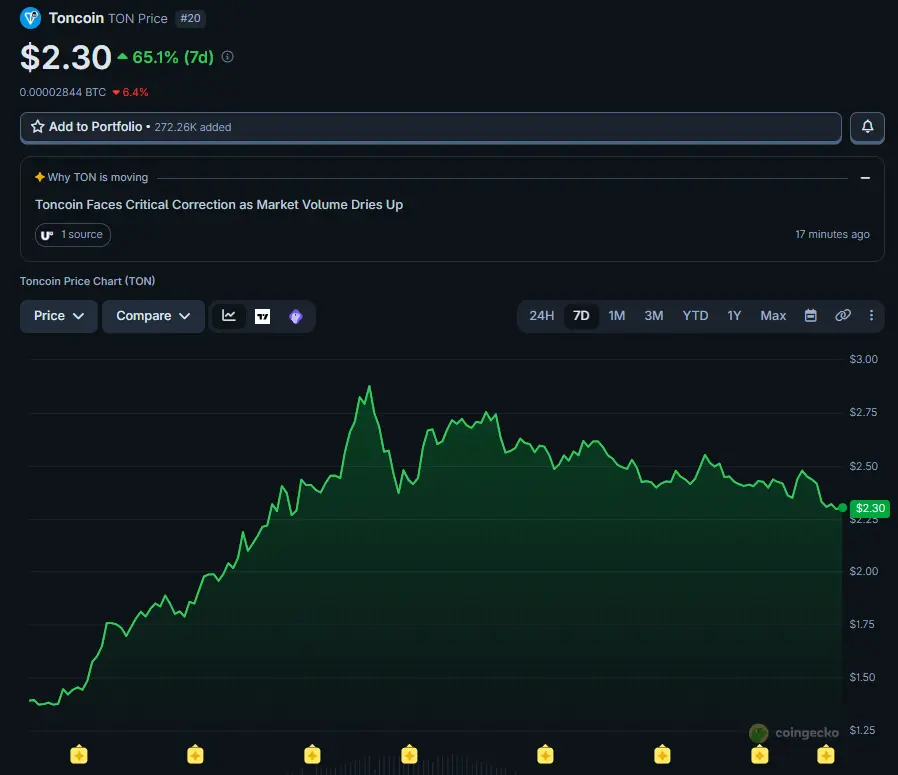Switch to TradingView chart icon
The image size is (898, 775).
tap(262, 316)
